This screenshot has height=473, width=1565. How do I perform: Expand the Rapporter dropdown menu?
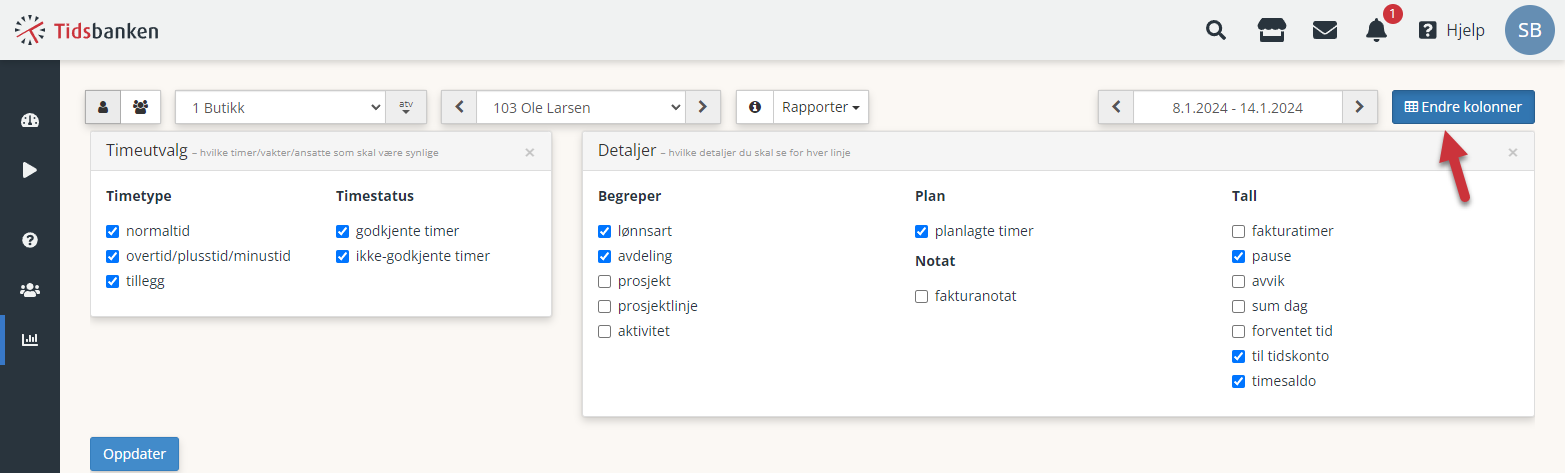point(821,107)
